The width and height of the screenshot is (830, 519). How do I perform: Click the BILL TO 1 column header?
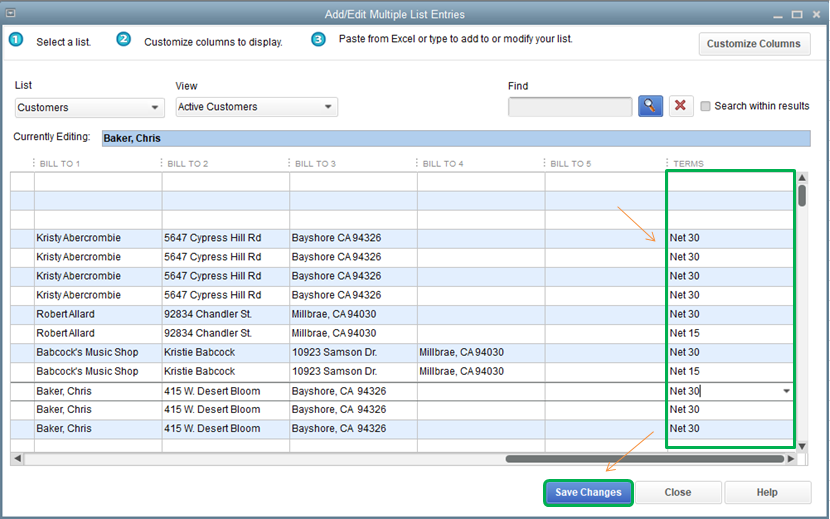coord(60,164)
